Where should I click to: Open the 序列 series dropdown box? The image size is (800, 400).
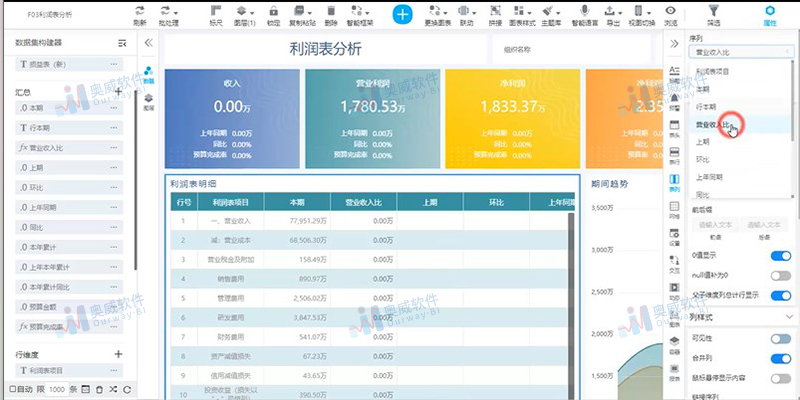[x=741, y=52]
